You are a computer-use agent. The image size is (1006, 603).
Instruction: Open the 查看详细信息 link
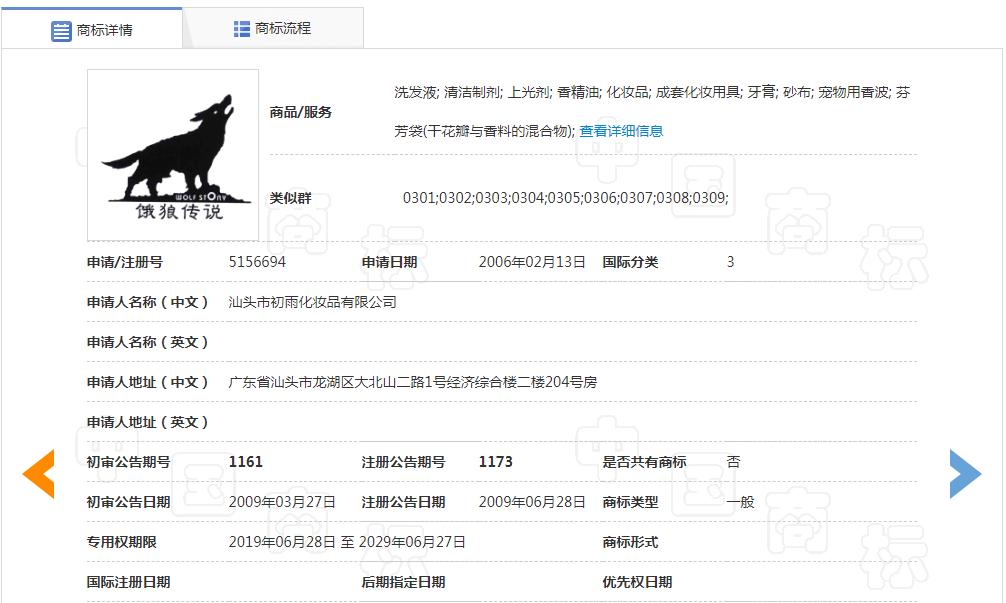(x=621, y=131)
